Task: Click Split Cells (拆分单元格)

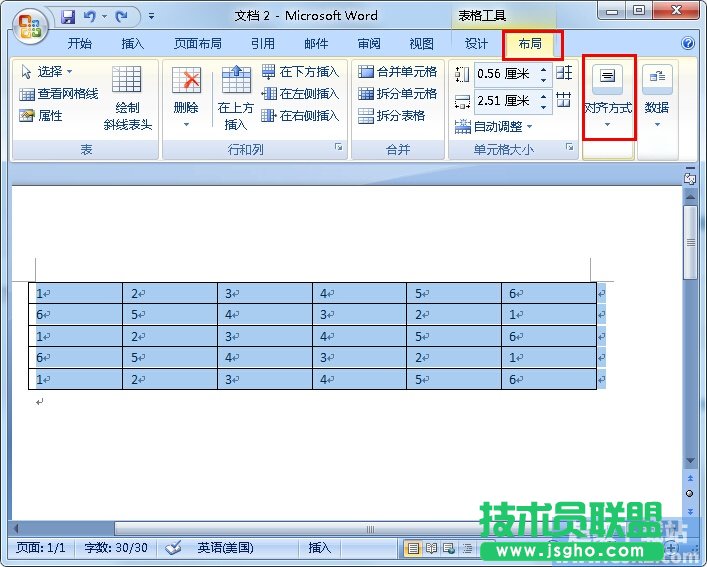Action: [x=397, y=94]
